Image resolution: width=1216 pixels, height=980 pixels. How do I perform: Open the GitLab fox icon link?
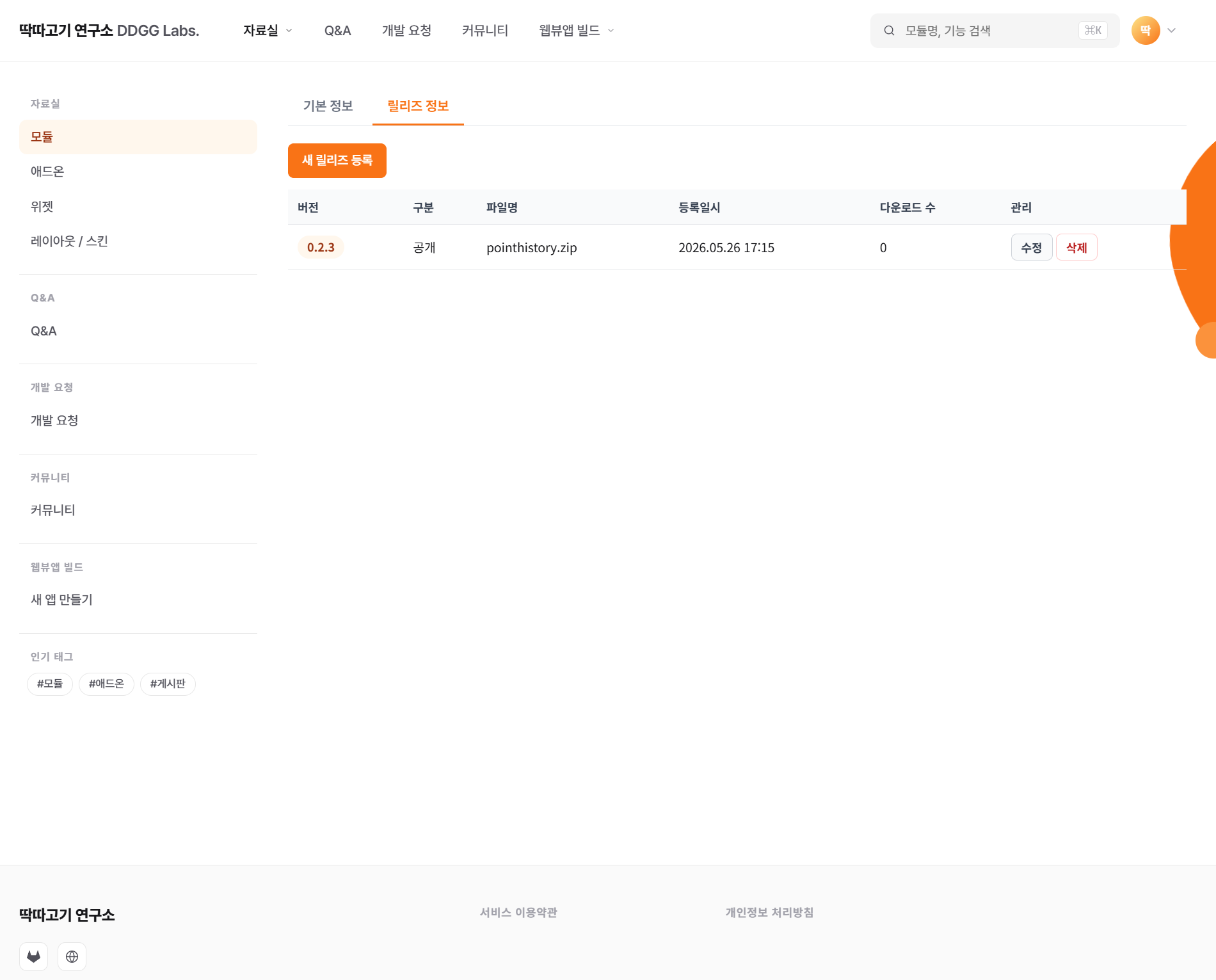pos(33,956)
